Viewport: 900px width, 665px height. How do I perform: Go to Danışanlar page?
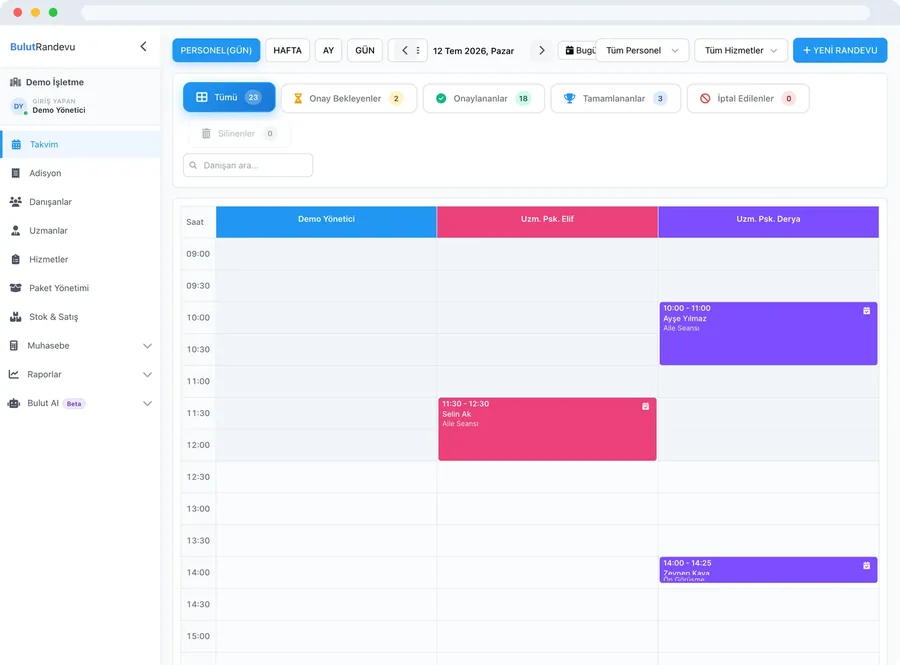pyautogui.click(x=80, y=201)
